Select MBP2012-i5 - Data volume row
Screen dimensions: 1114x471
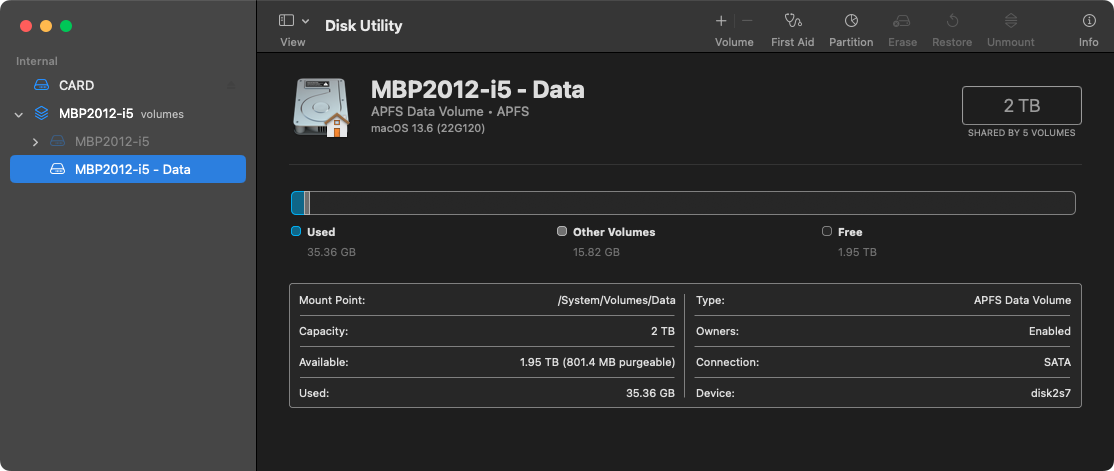click(x=128, y=169)
